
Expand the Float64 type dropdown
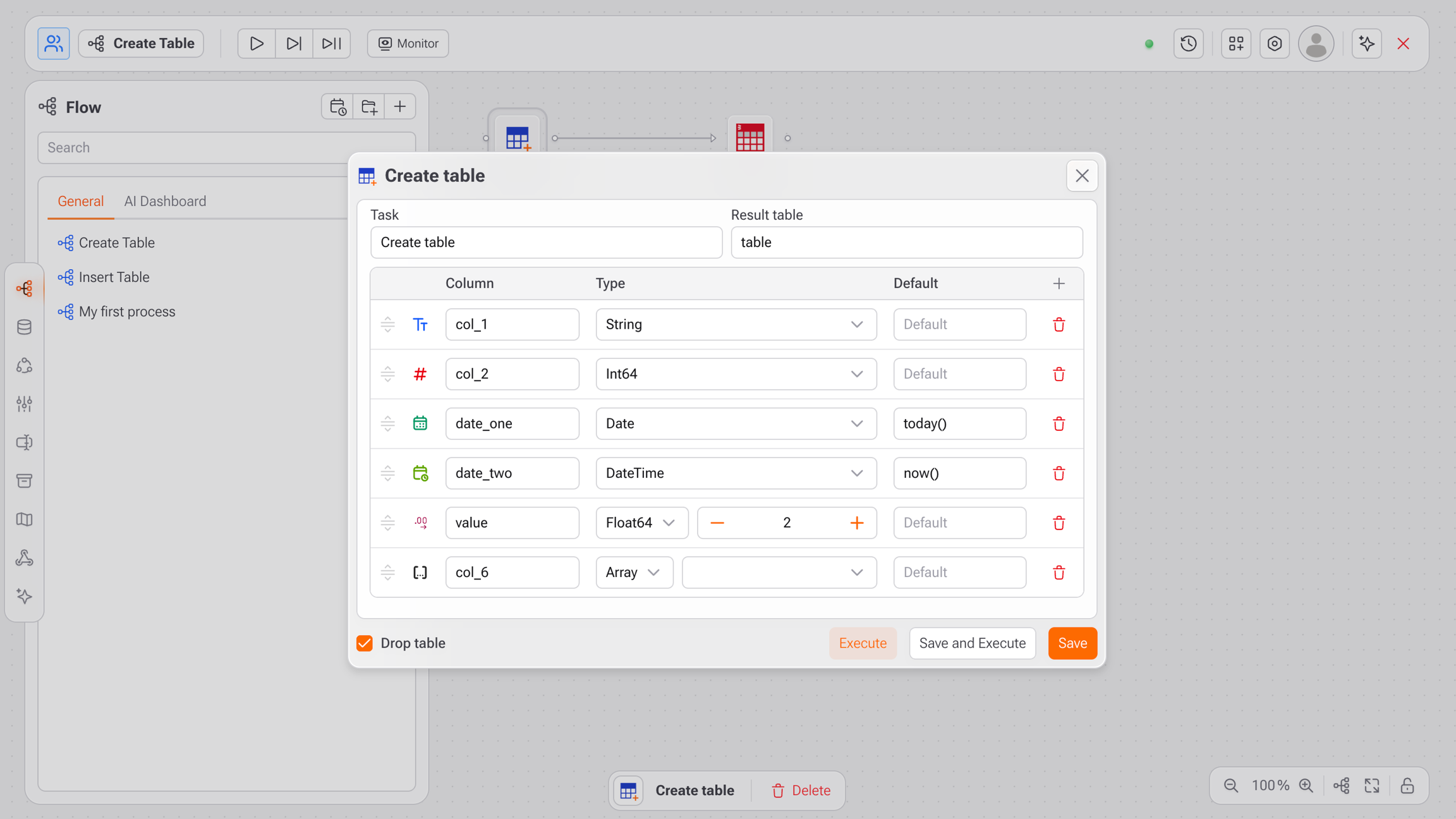(641, 523)
